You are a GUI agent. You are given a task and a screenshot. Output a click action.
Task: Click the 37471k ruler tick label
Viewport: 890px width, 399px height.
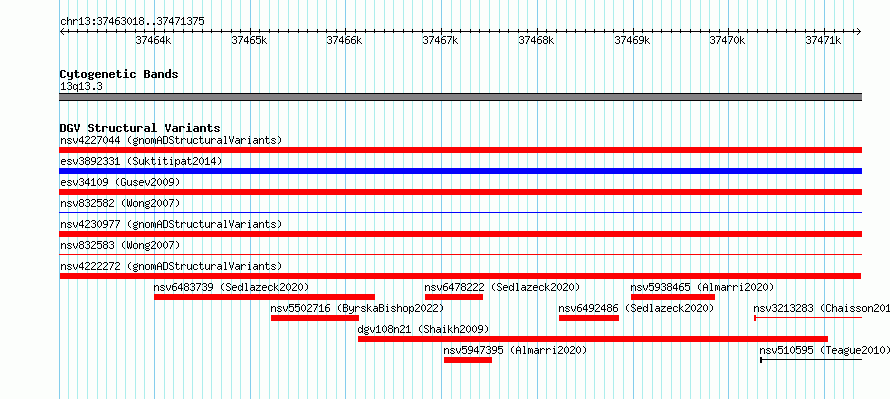point(824,40)
